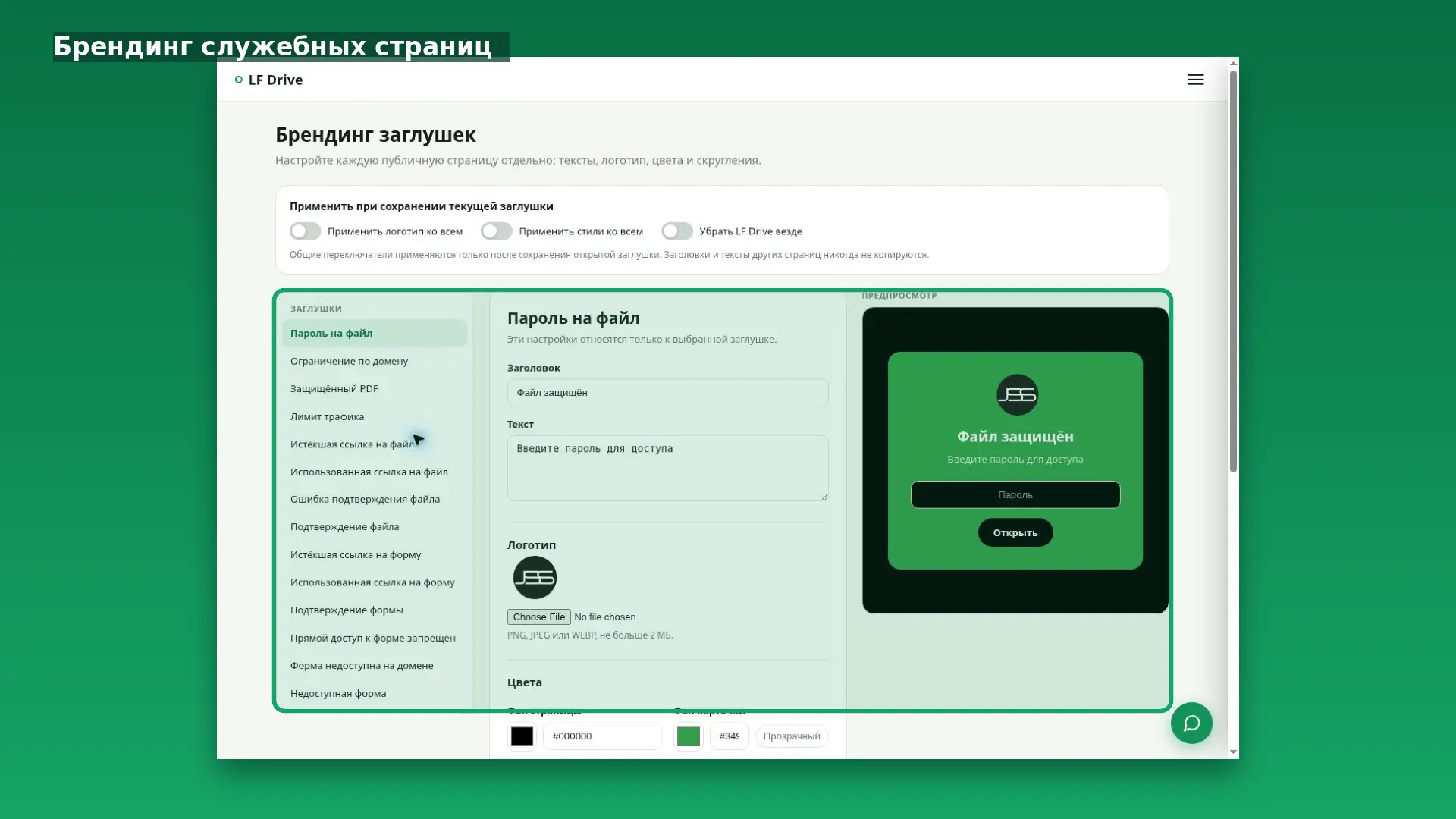Click Открыть button in the preview
The height and width of the screenshot is (819, 1456).
[1015, 532]
